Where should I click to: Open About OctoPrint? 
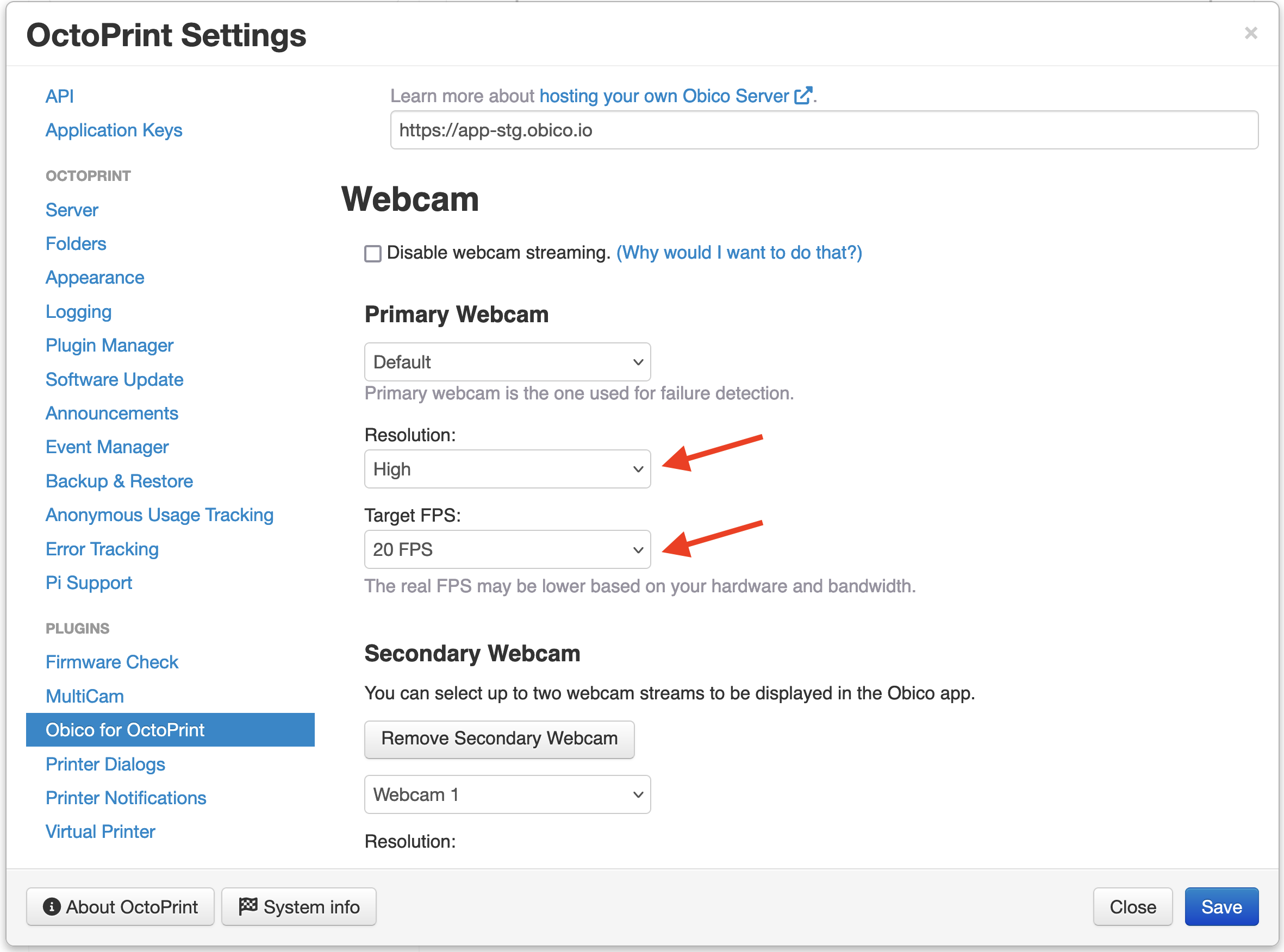point(120,906)
